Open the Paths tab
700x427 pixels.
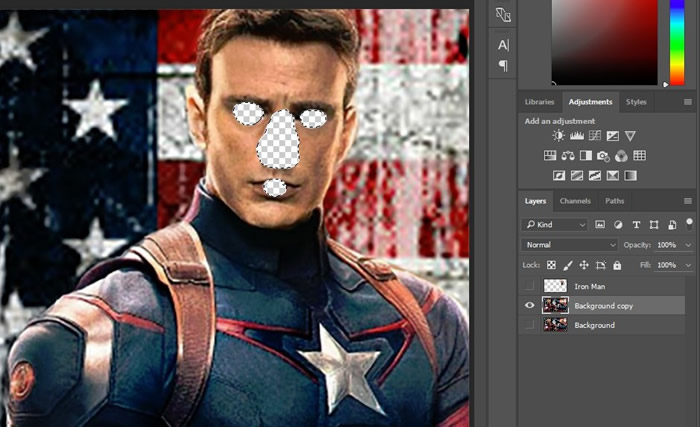(615, 201)
